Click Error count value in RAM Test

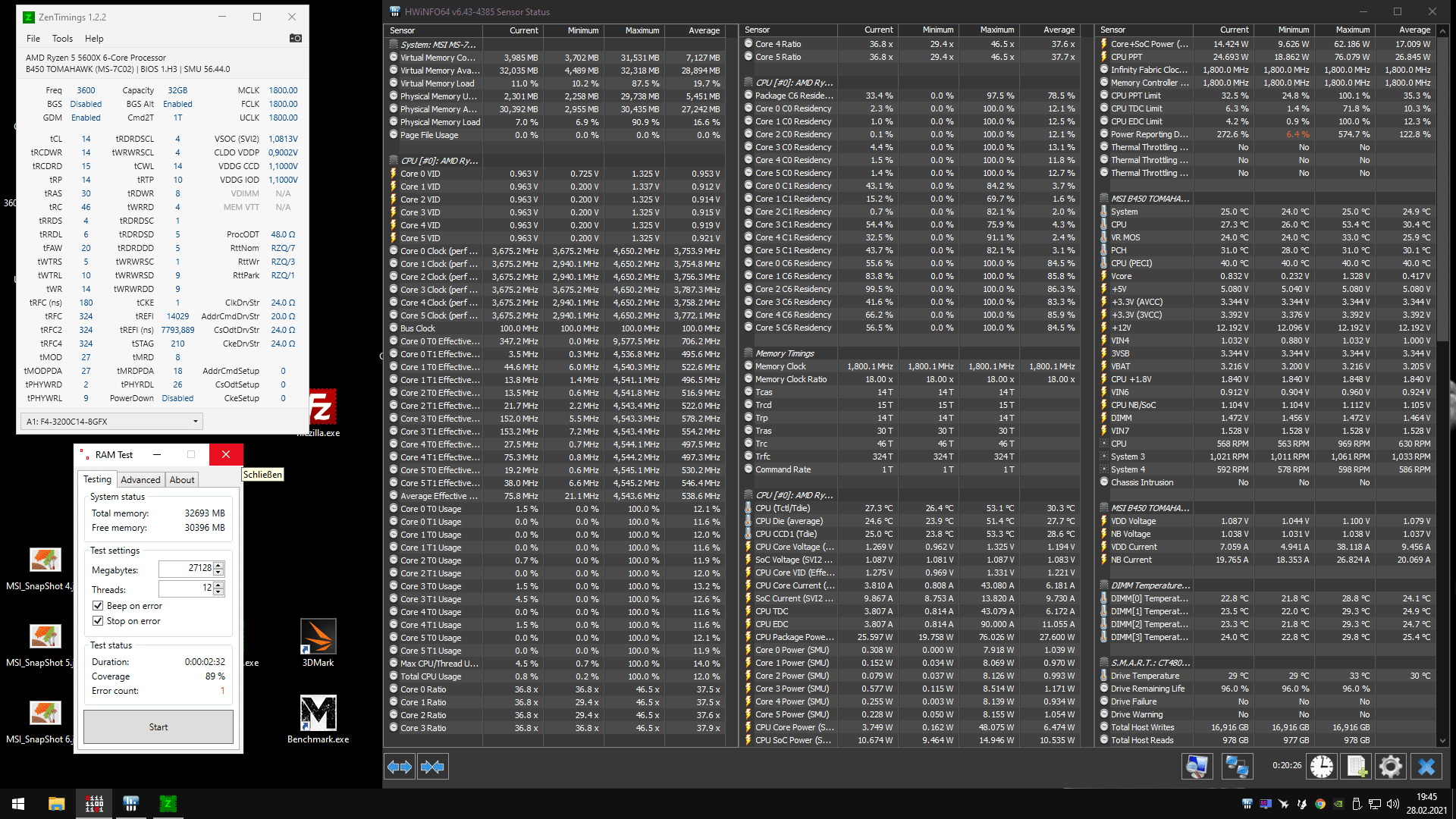point(222,691)
